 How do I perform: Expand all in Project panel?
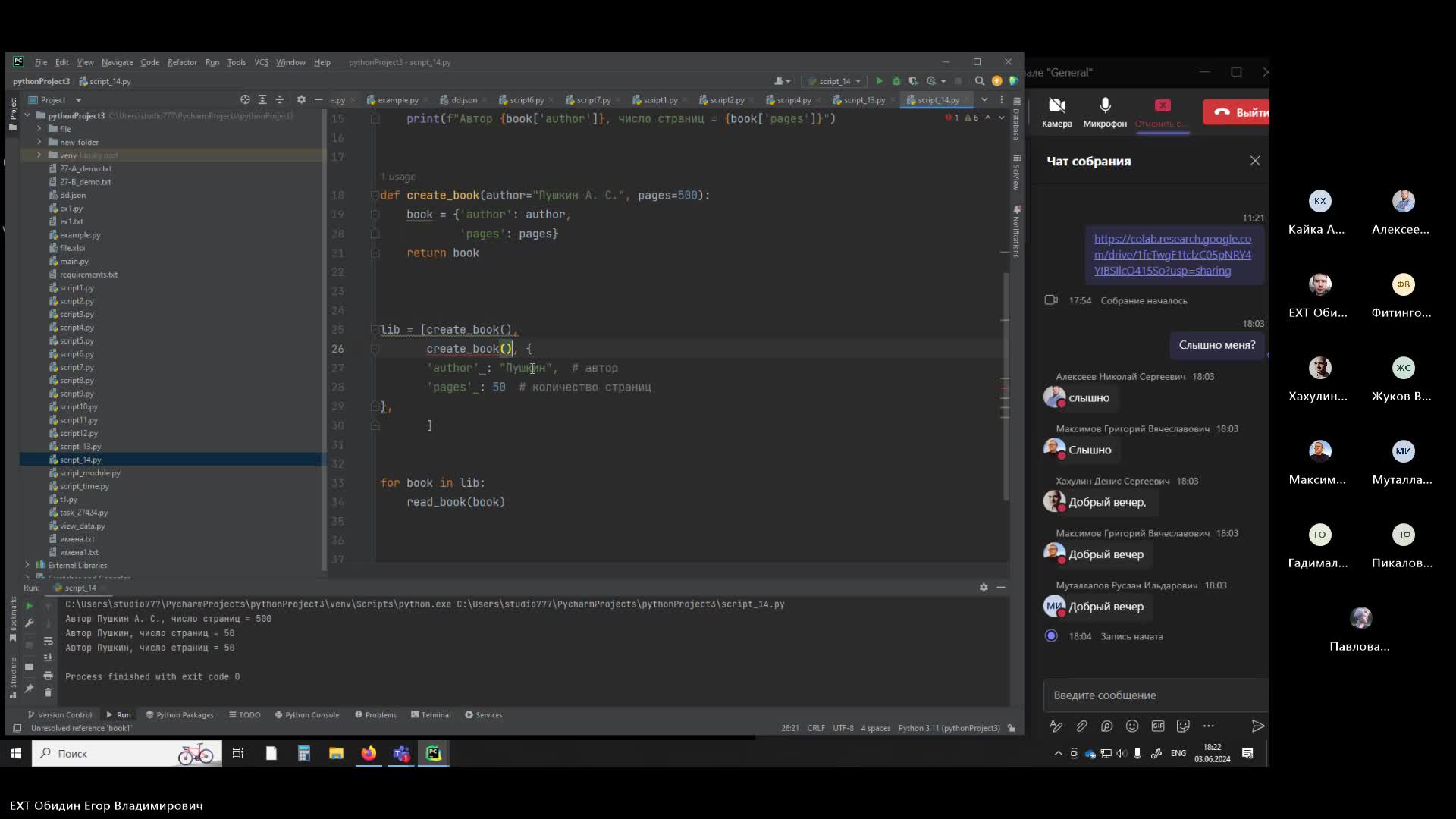262,100
